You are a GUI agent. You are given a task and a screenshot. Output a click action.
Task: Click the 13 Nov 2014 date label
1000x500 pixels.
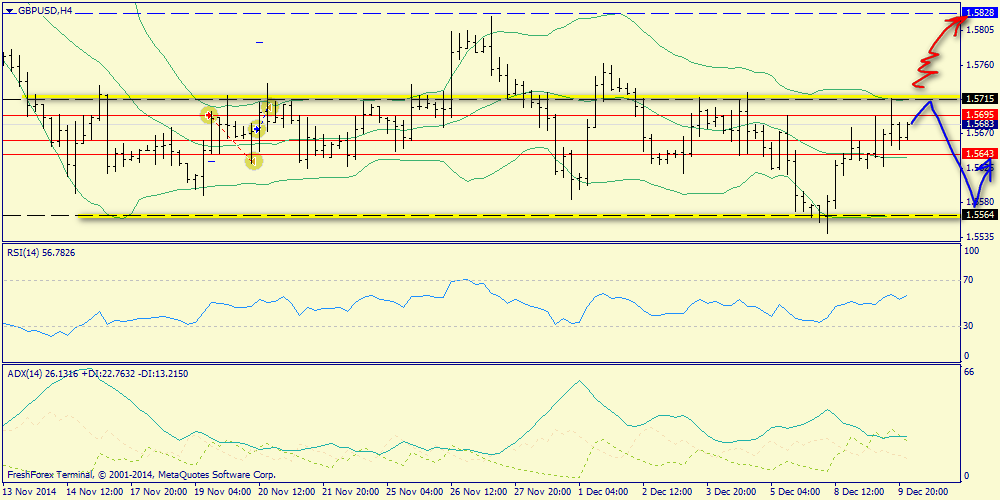[29, 492]
